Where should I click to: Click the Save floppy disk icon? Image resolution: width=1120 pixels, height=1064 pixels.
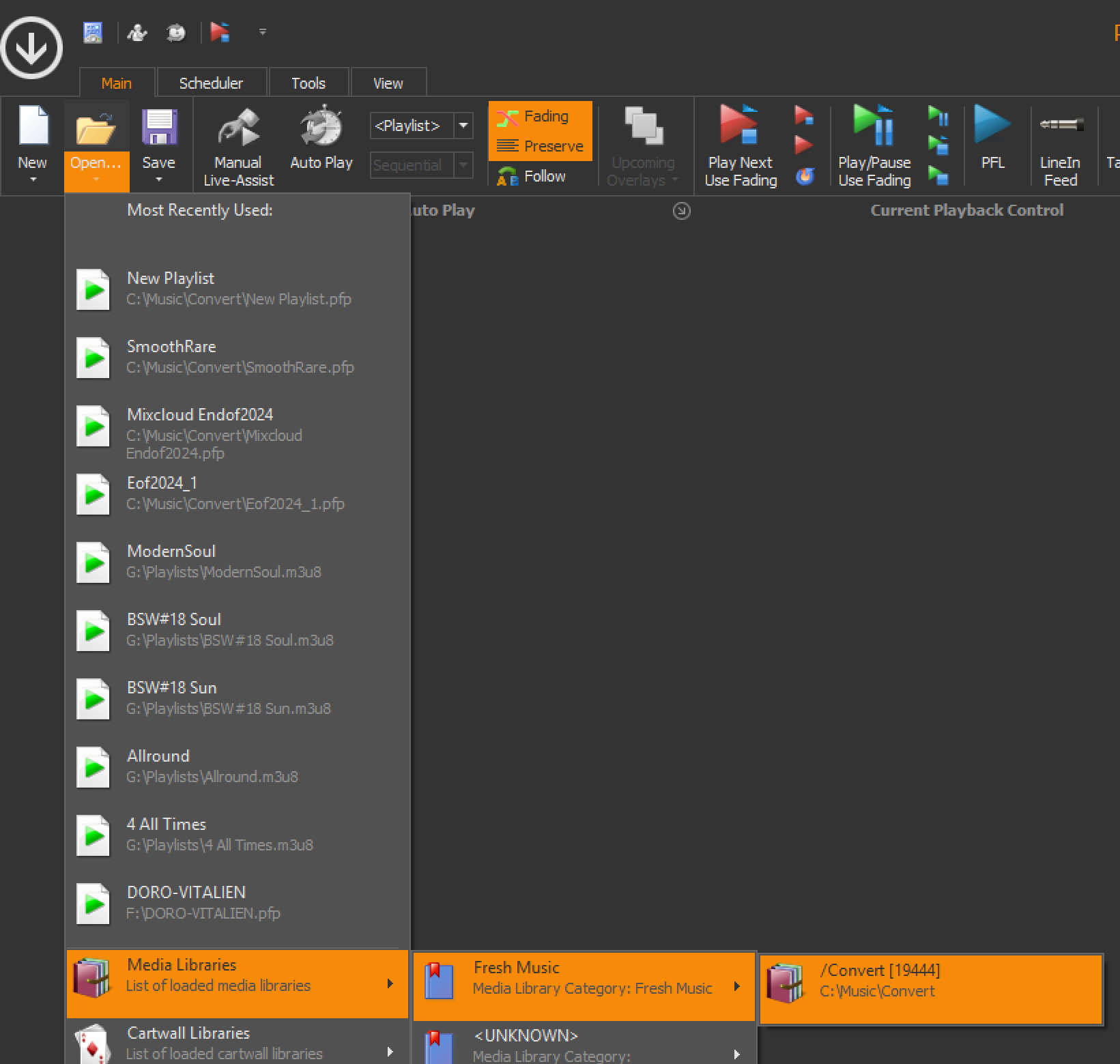tap(159, 128)
